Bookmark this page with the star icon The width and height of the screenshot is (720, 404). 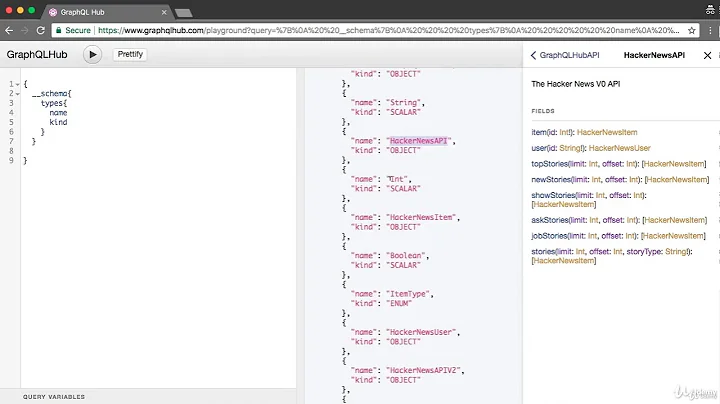click(692, 31)
